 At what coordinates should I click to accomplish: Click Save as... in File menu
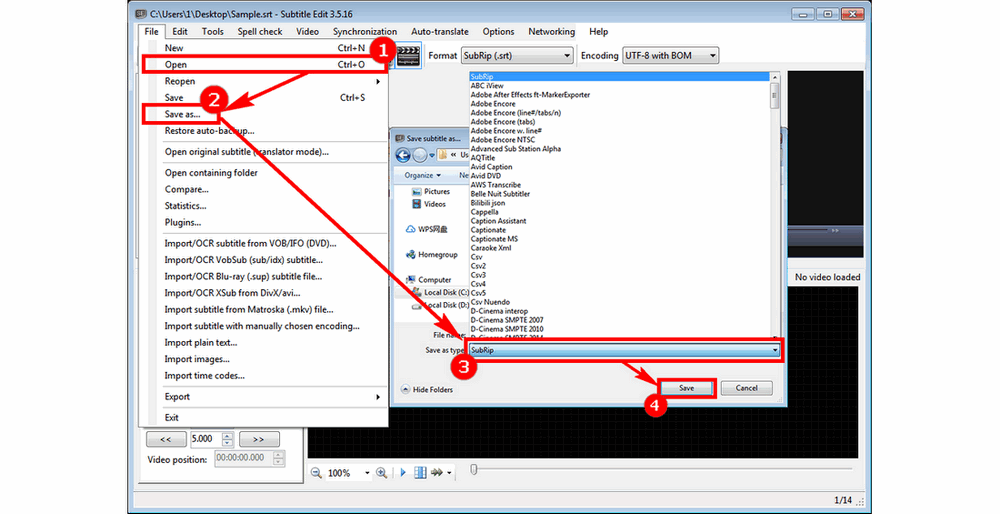(x=182, y=115)
